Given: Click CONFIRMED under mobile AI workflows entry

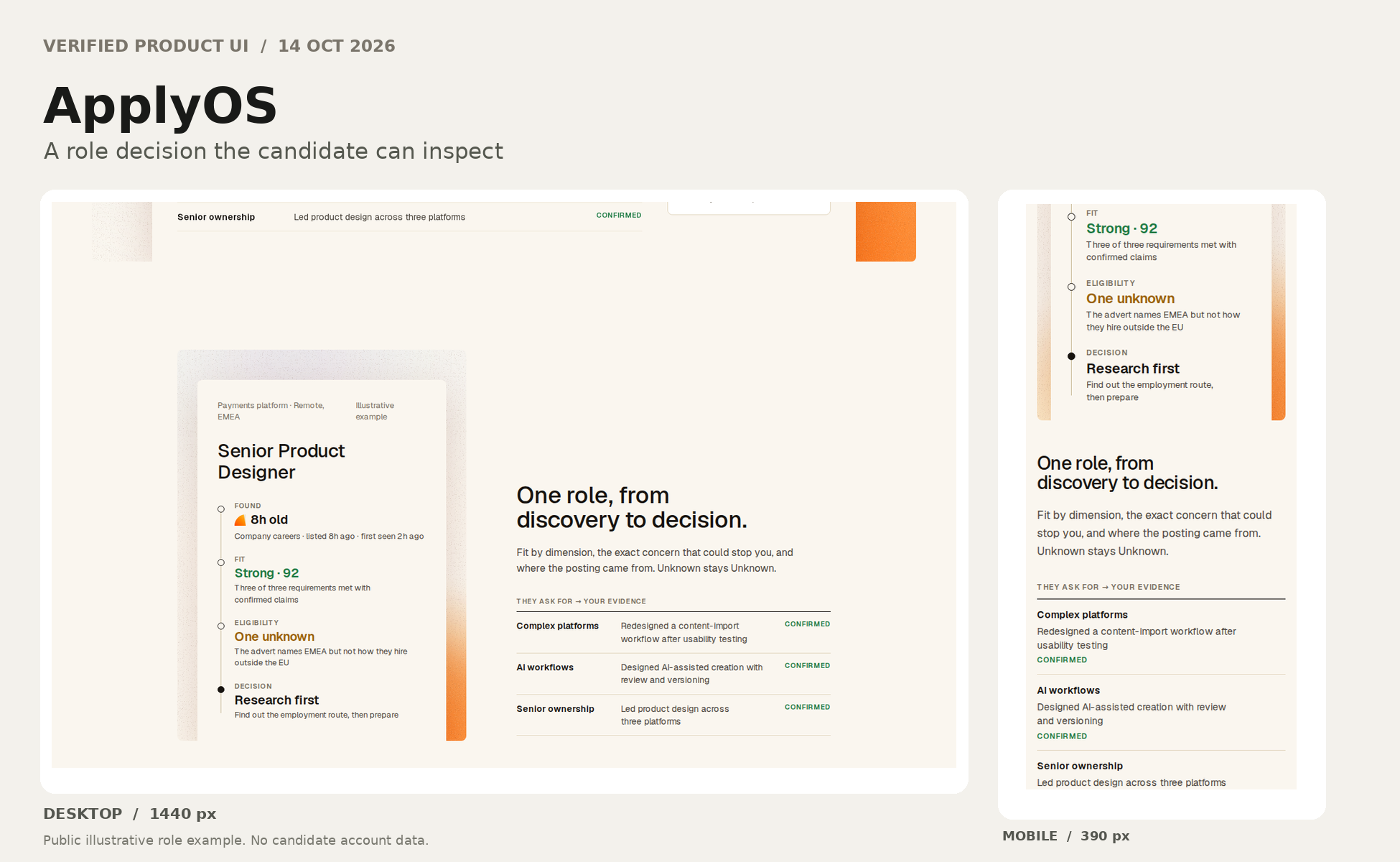Looking at the screenshot, I should point(1062,736).
